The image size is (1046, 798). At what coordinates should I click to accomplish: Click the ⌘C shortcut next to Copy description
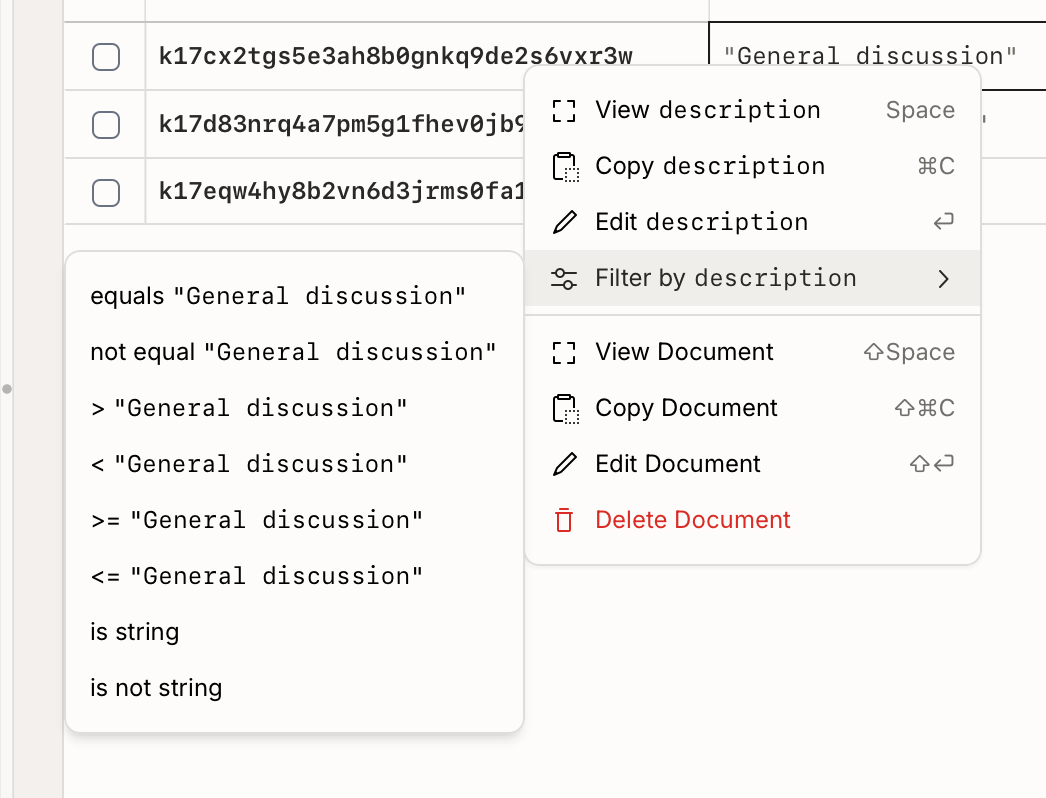pos(936,166)
